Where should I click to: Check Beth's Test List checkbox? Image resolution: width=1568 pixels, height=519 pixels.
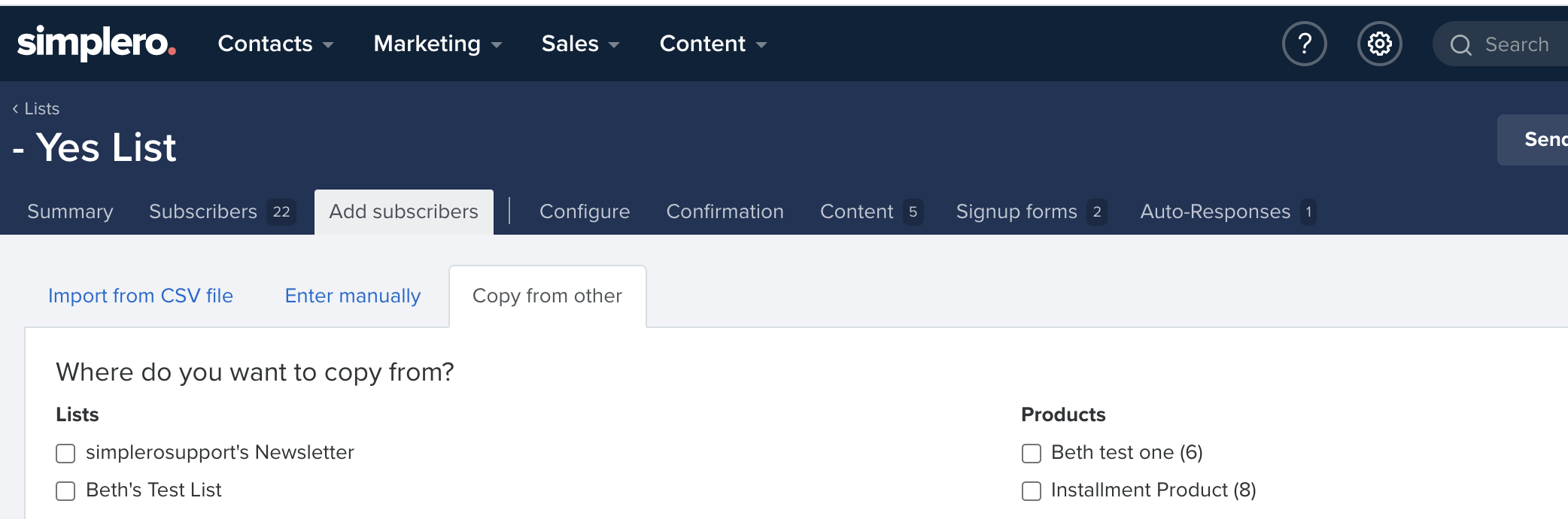[65, 491]
